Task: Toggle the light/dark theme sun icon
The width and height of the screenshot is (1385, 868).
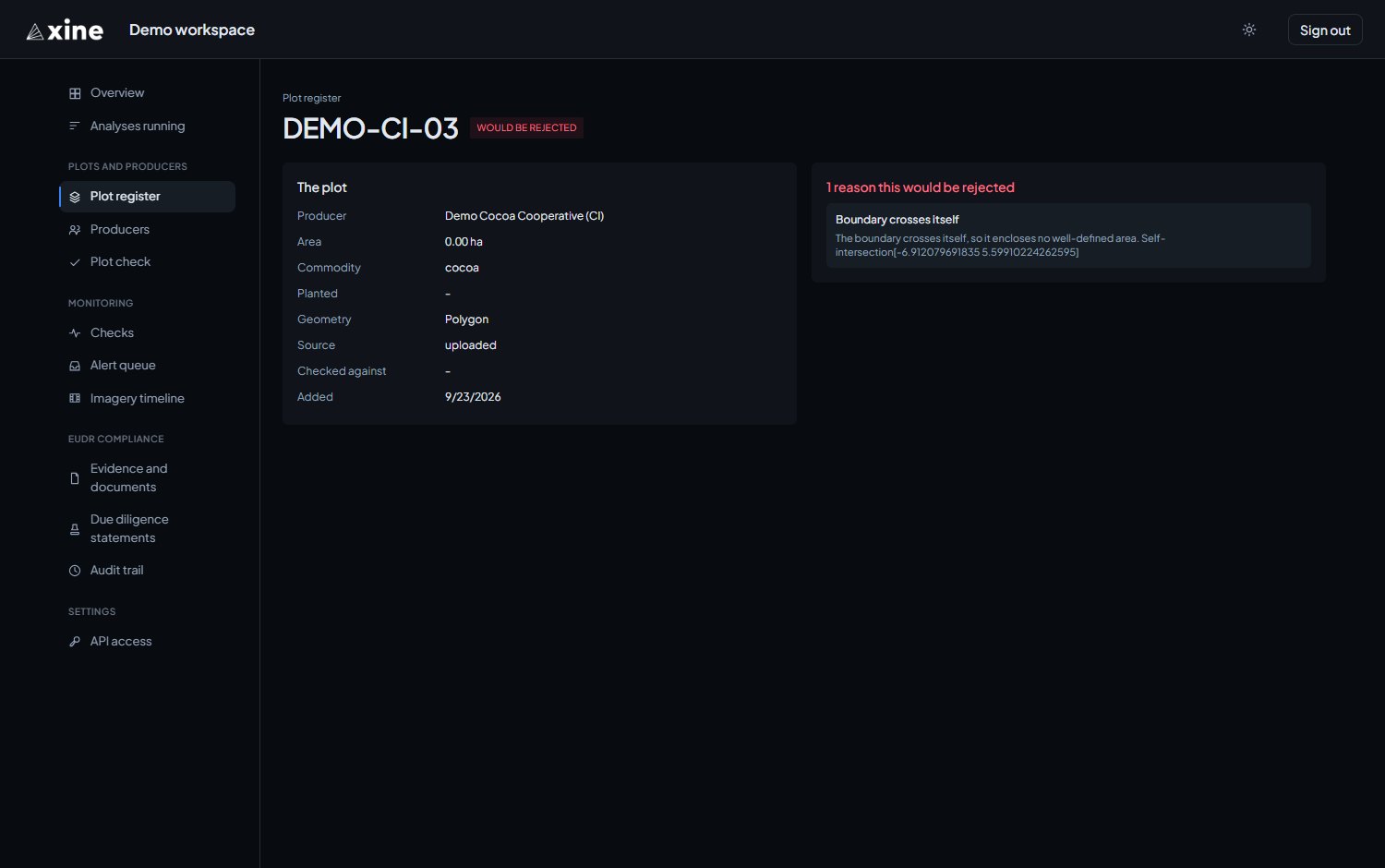Action: (x=1249, y=30)
